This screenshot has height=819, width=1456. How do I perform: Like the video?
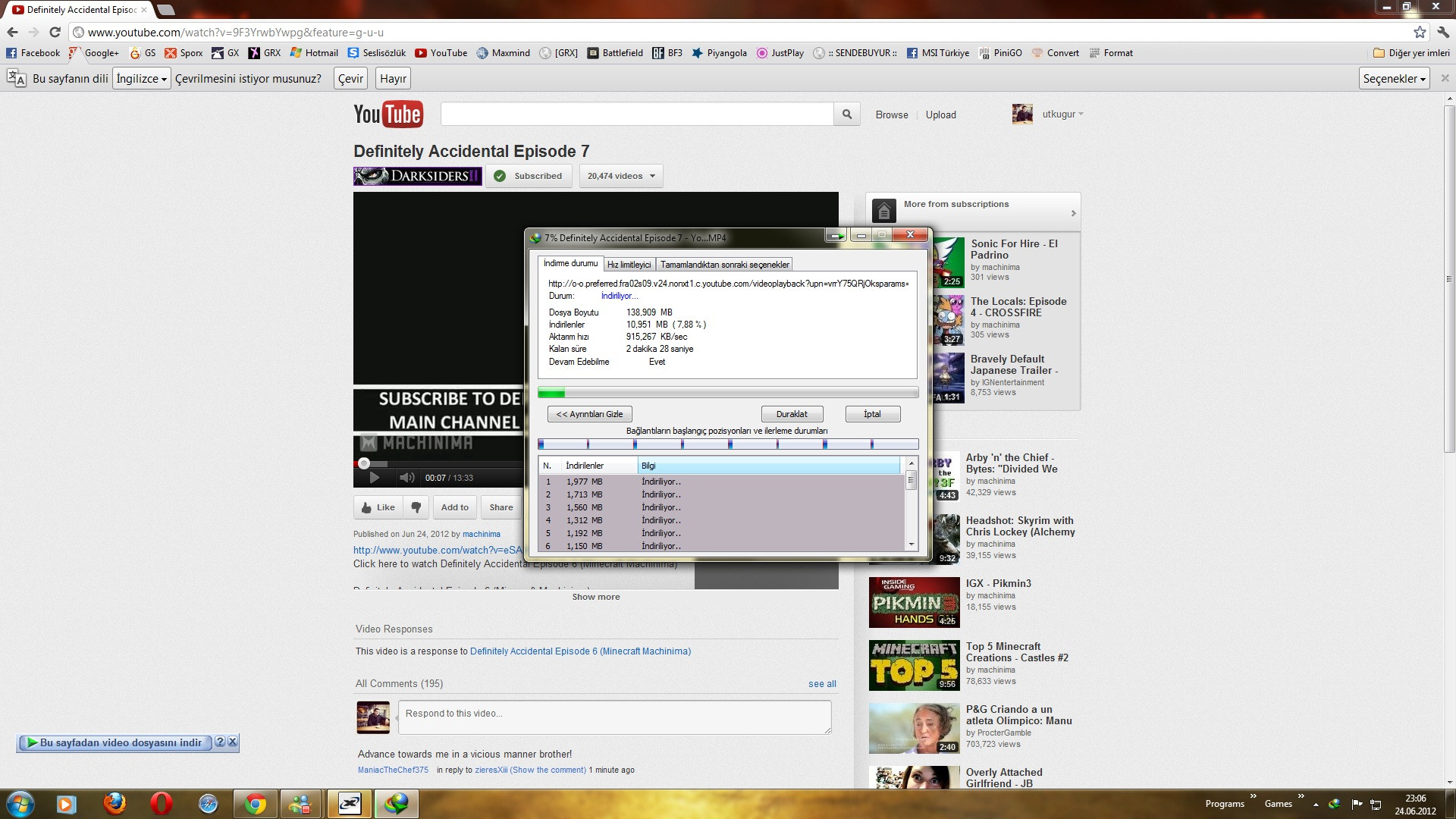[x=378, y=507]
